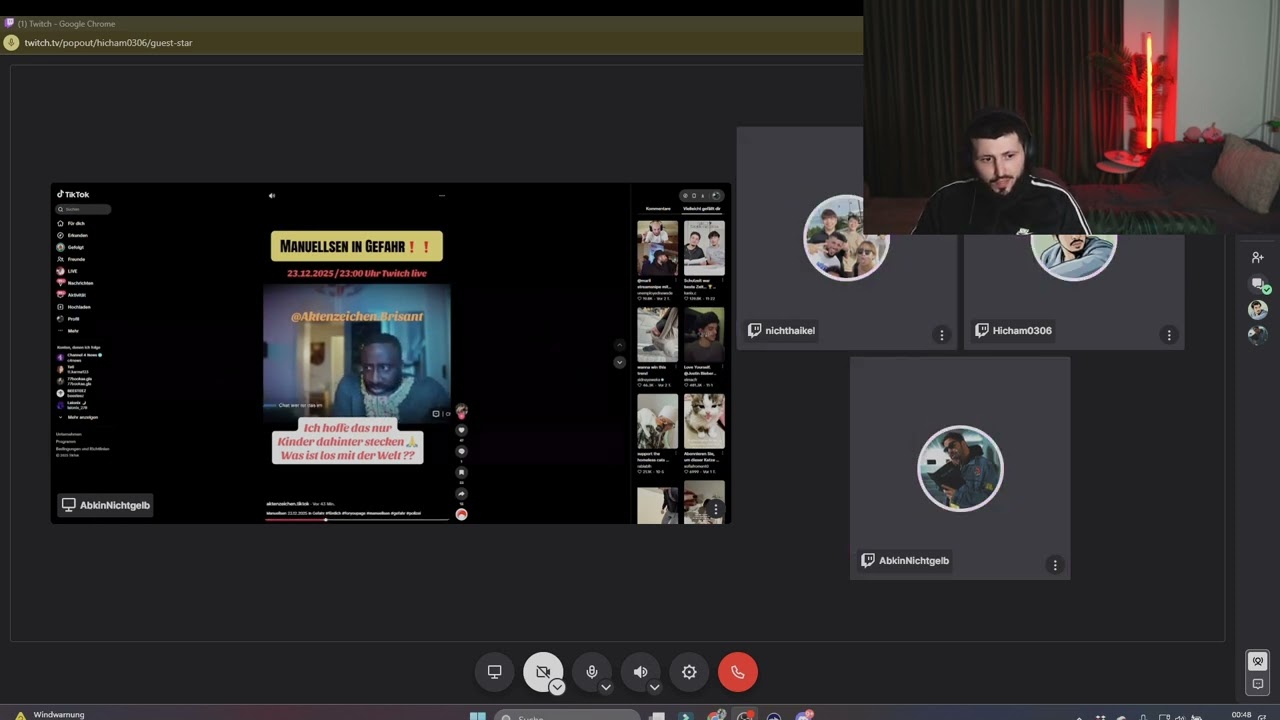Open the Windows Start menu
This screenshot has width=1280, height=720.
pyautogui.click(x=478, y=716)
